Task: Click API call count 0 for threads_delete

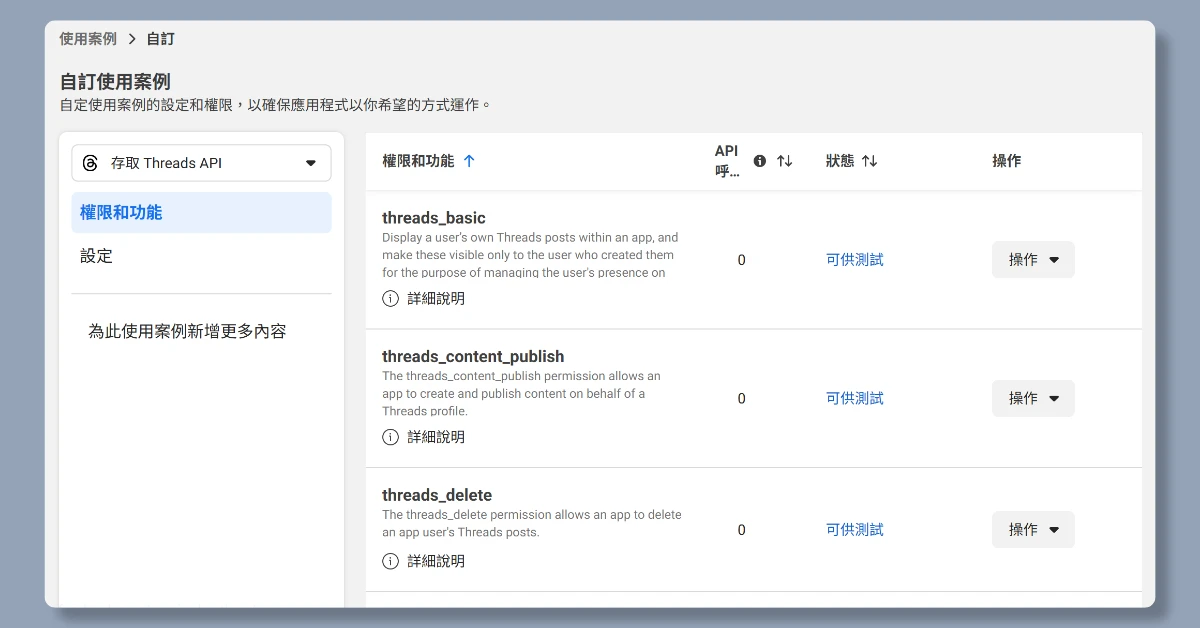Action: point(741,530)
